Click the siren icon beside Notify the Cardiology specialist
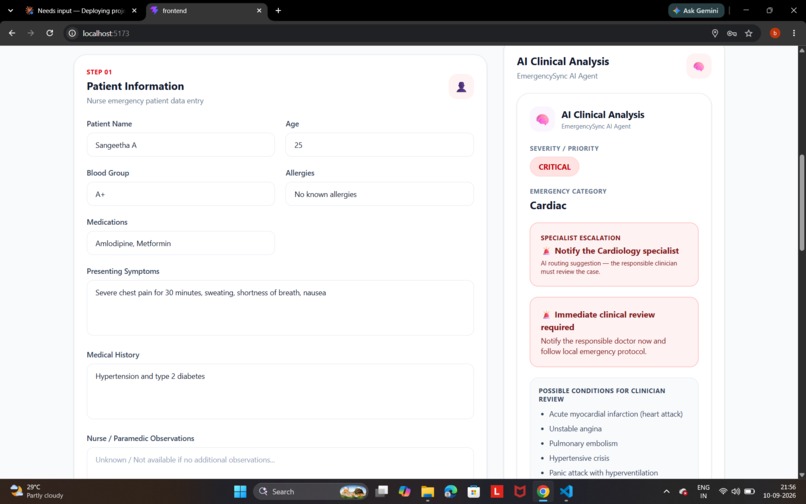This screenshot has width=806, height=504. click(546, 251)
